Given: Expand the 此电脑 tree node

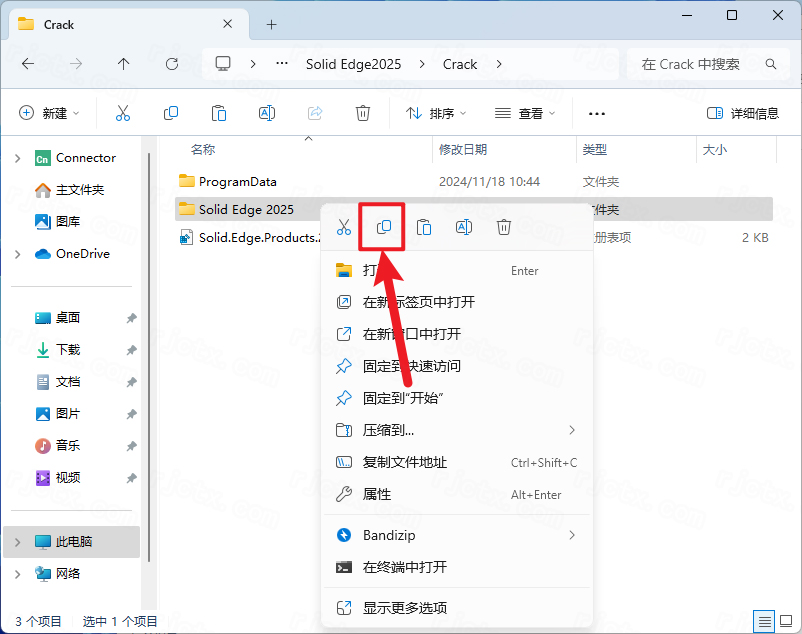Looking at the screenshot, I should click(17, 542).
